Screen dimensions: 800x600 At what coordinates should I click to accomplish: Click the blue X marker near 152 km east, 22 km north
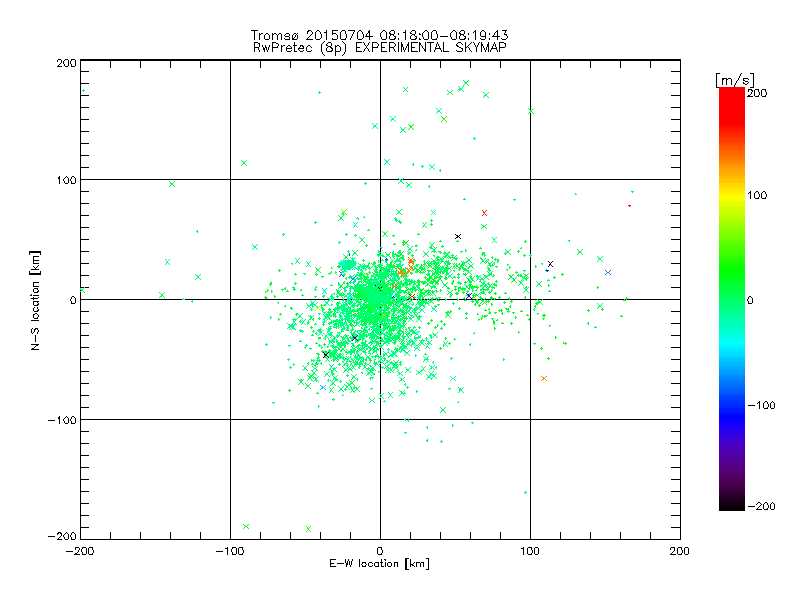[x=608, y=272]
